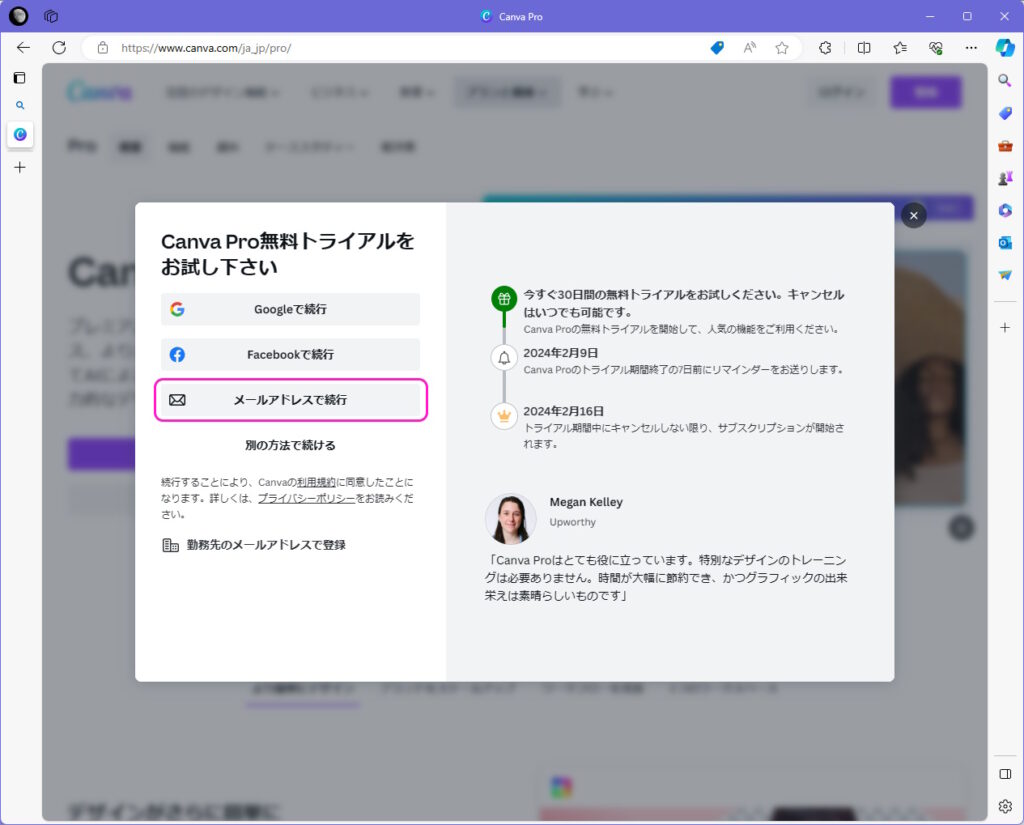
Task: Open the Favorites list icon in toolbar
Action: (x=900, y=48)
